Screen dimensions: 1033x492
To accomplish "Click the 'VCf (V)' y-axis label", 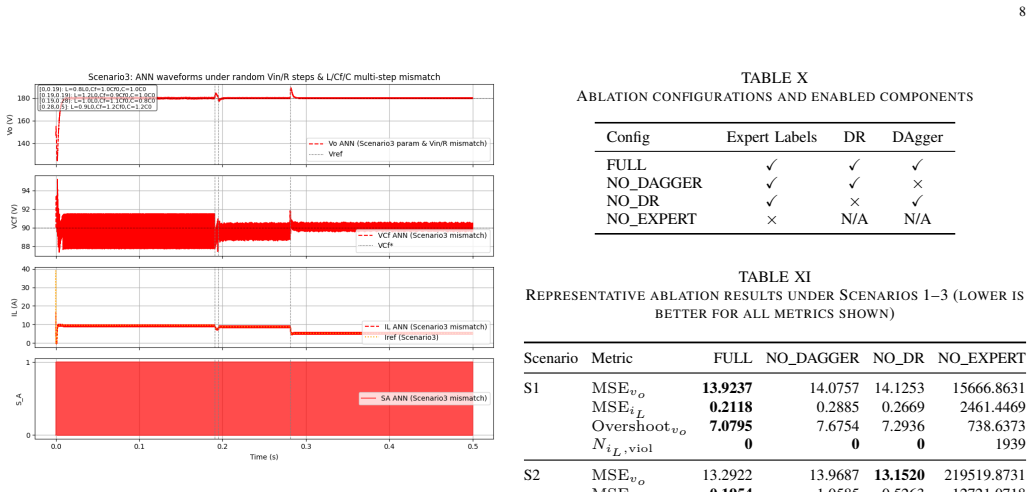I will coord(14,215).
